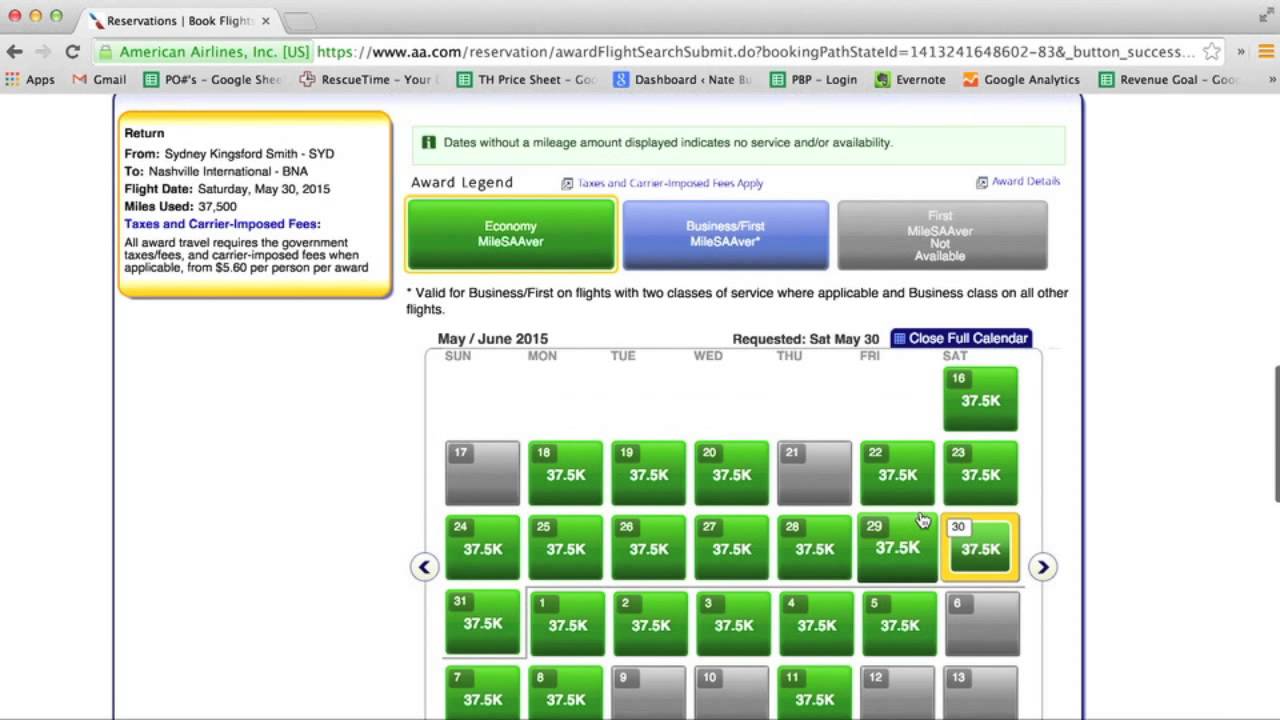Select May 27 at 37.5K
This screenshot has width=1280, height=720.
(731, 548)
